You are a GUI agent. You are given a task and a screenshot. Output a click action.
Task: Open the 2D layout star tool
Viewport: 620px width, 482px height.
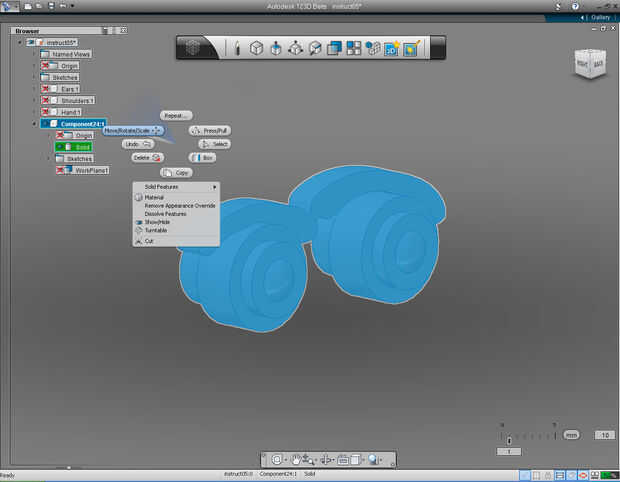coord(392,48)
